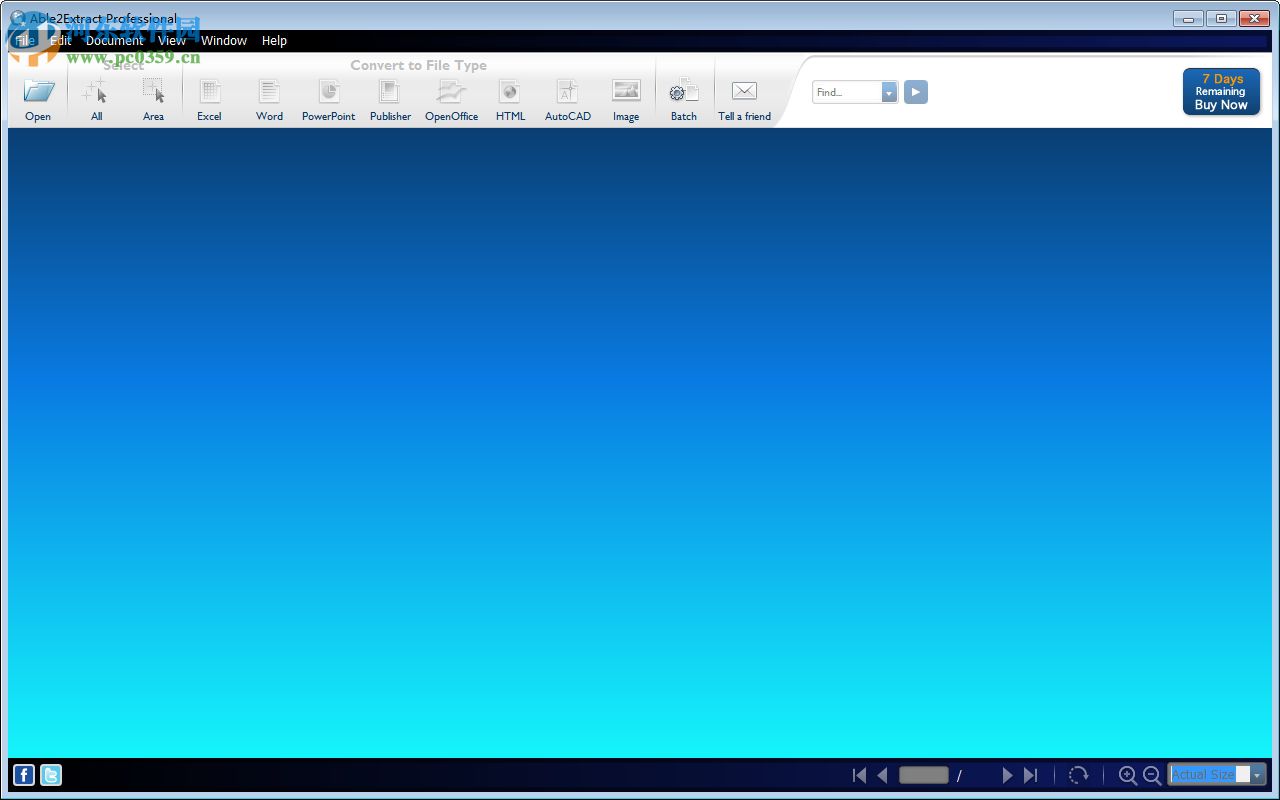Open the View menu
This screenshot has width=1280, height=800.
click(172, 41)
